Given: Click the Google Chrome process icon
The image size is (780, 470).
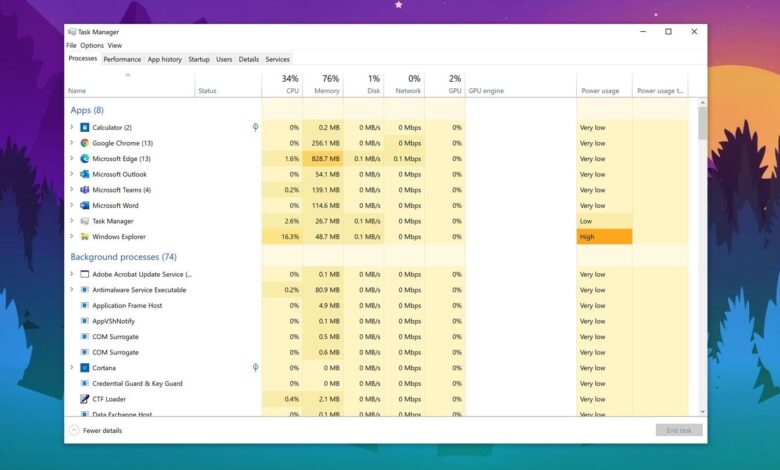Looking at the screenshot, I should (x=85, y=143).
